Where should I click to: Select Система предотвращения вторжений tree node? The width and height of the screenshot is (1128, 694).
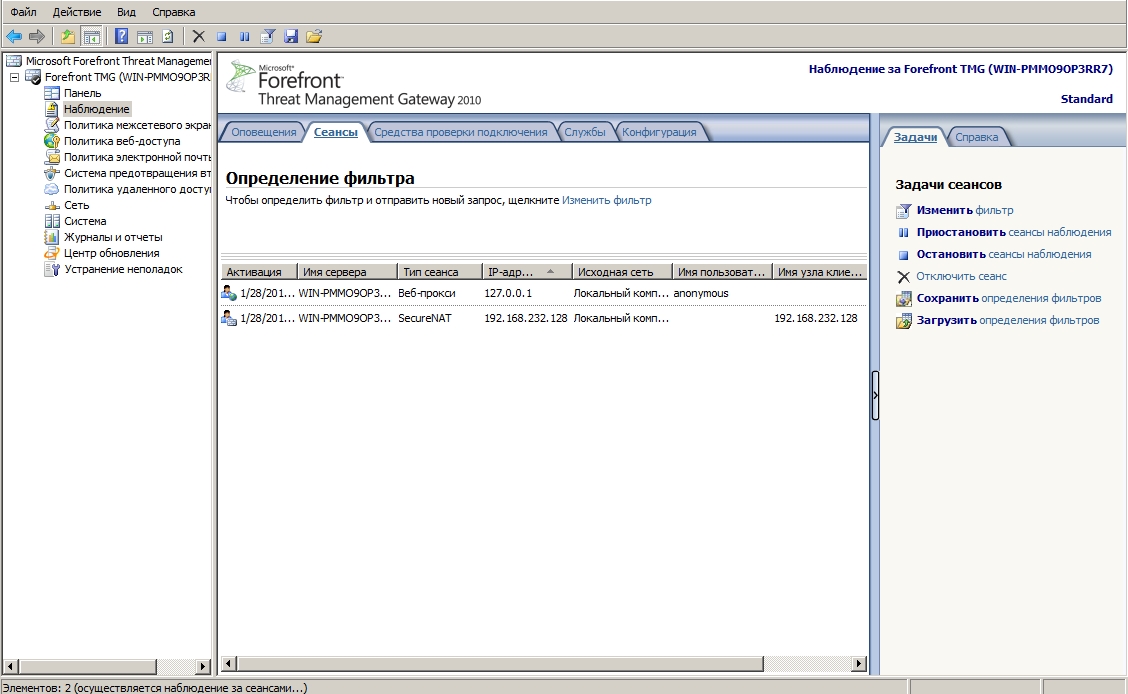pyautogui.click(x=137, y=173)
